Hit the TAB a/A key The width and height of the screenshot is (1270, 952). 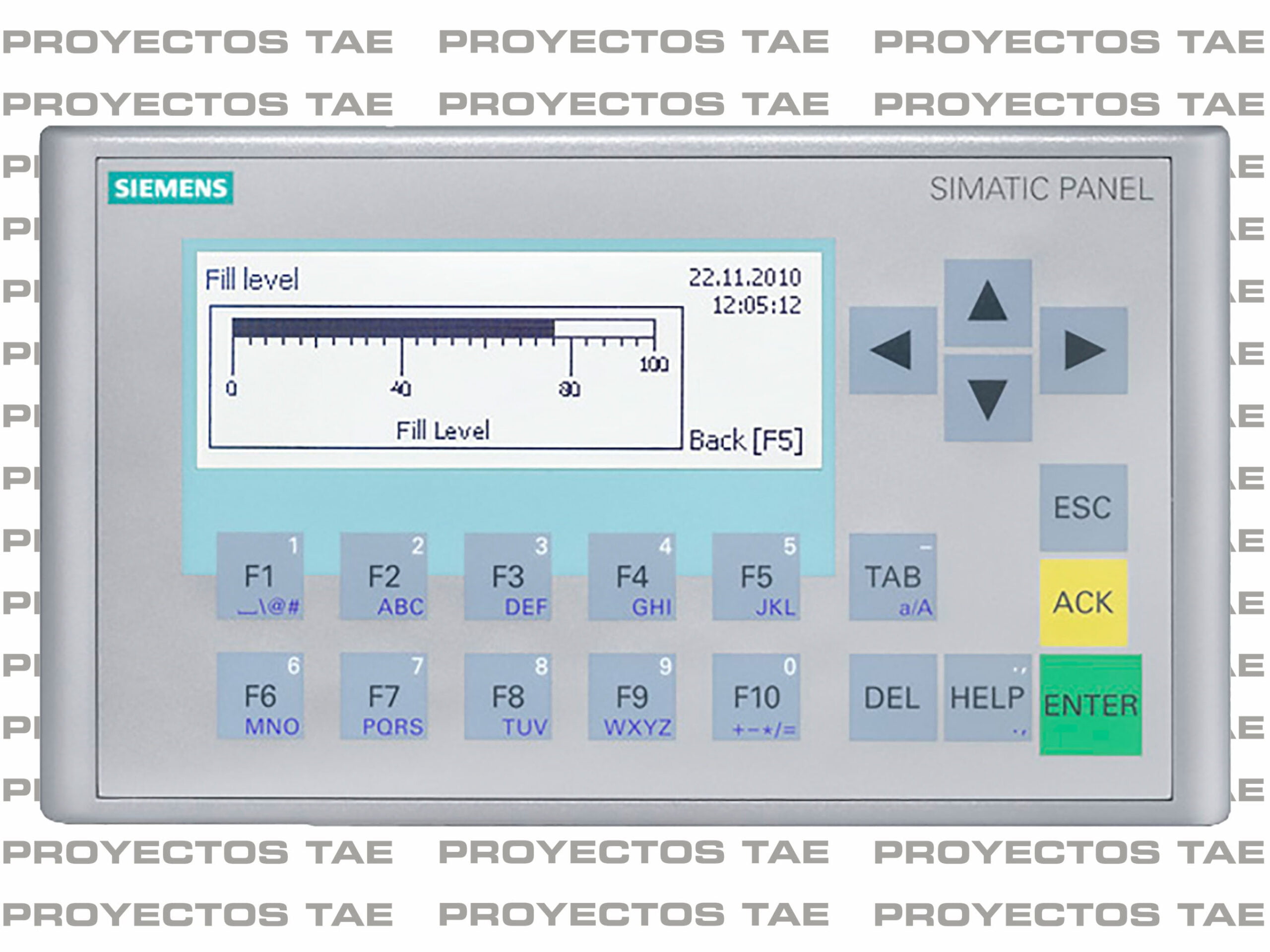click(893, 577)
